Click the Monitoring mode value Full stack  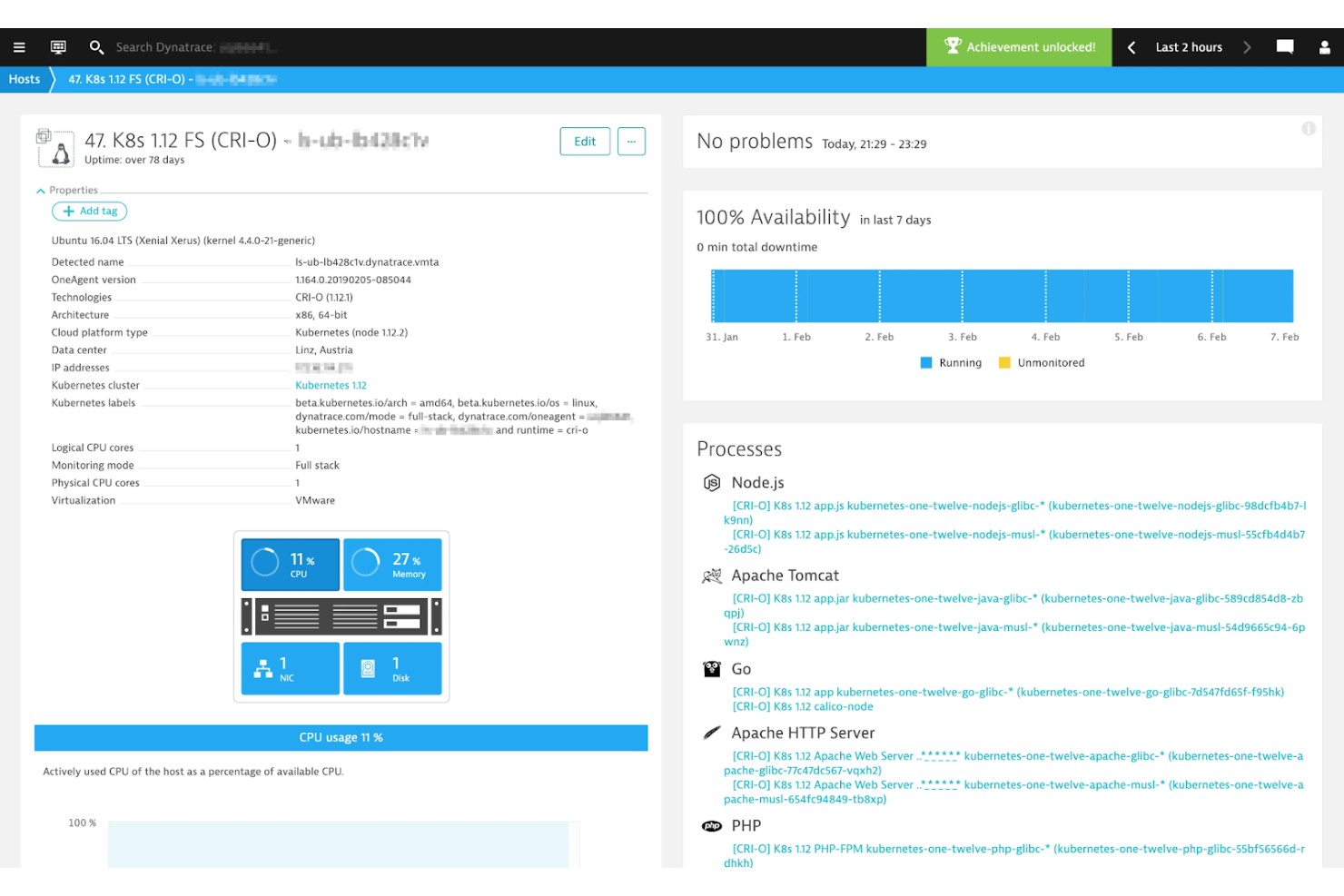pos(317,466)
